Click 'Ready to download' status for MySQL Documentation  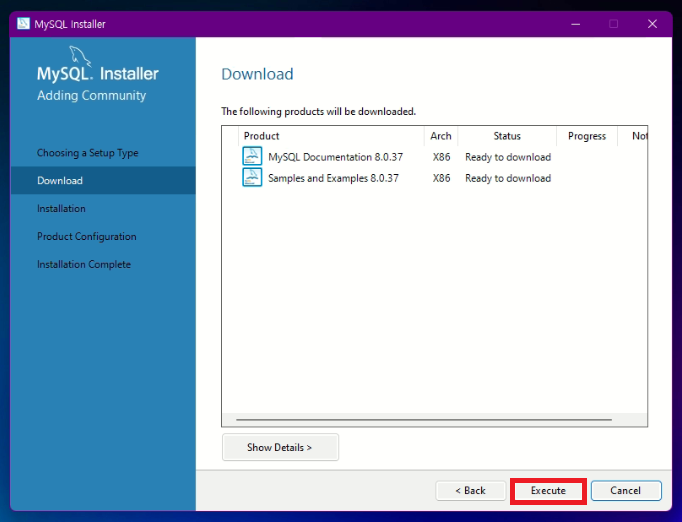[x=508, y=157]
